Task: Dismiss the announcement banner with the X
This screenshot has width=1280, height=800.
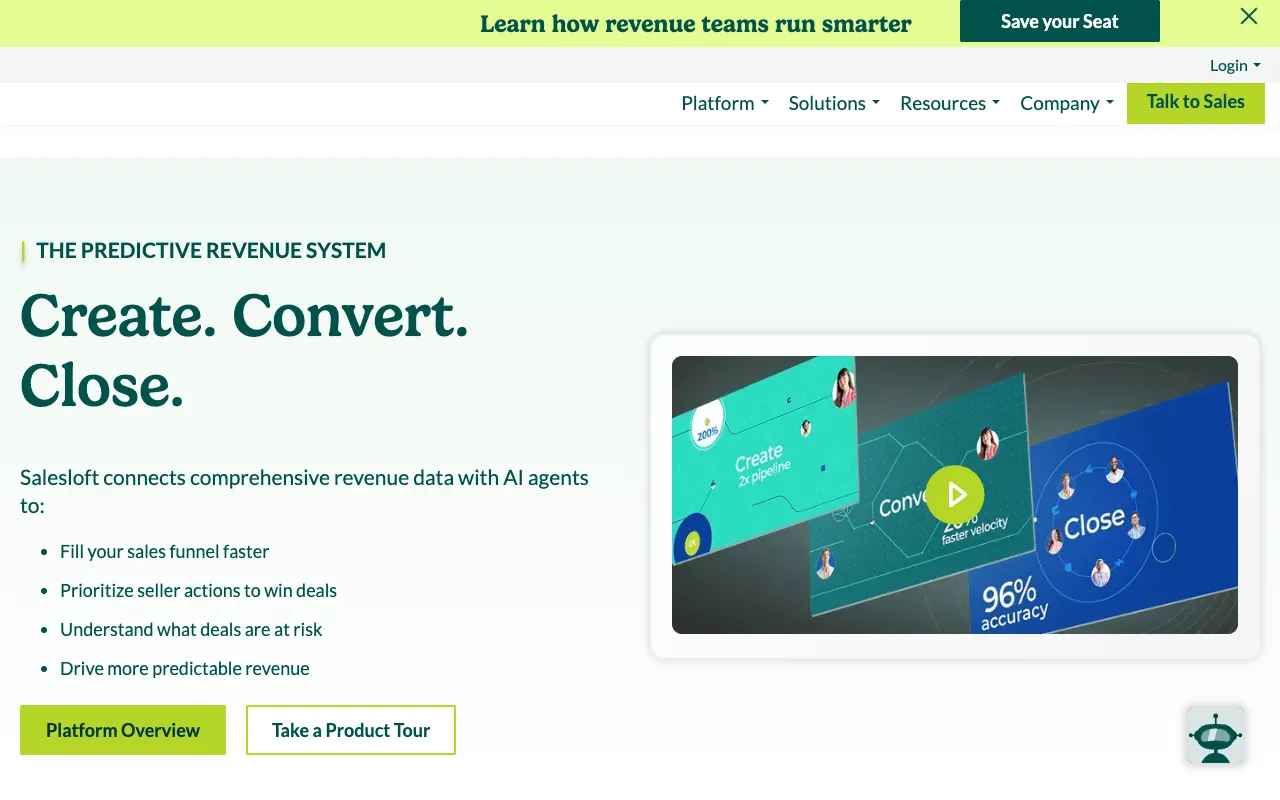Action: [x=1248, y=16]
